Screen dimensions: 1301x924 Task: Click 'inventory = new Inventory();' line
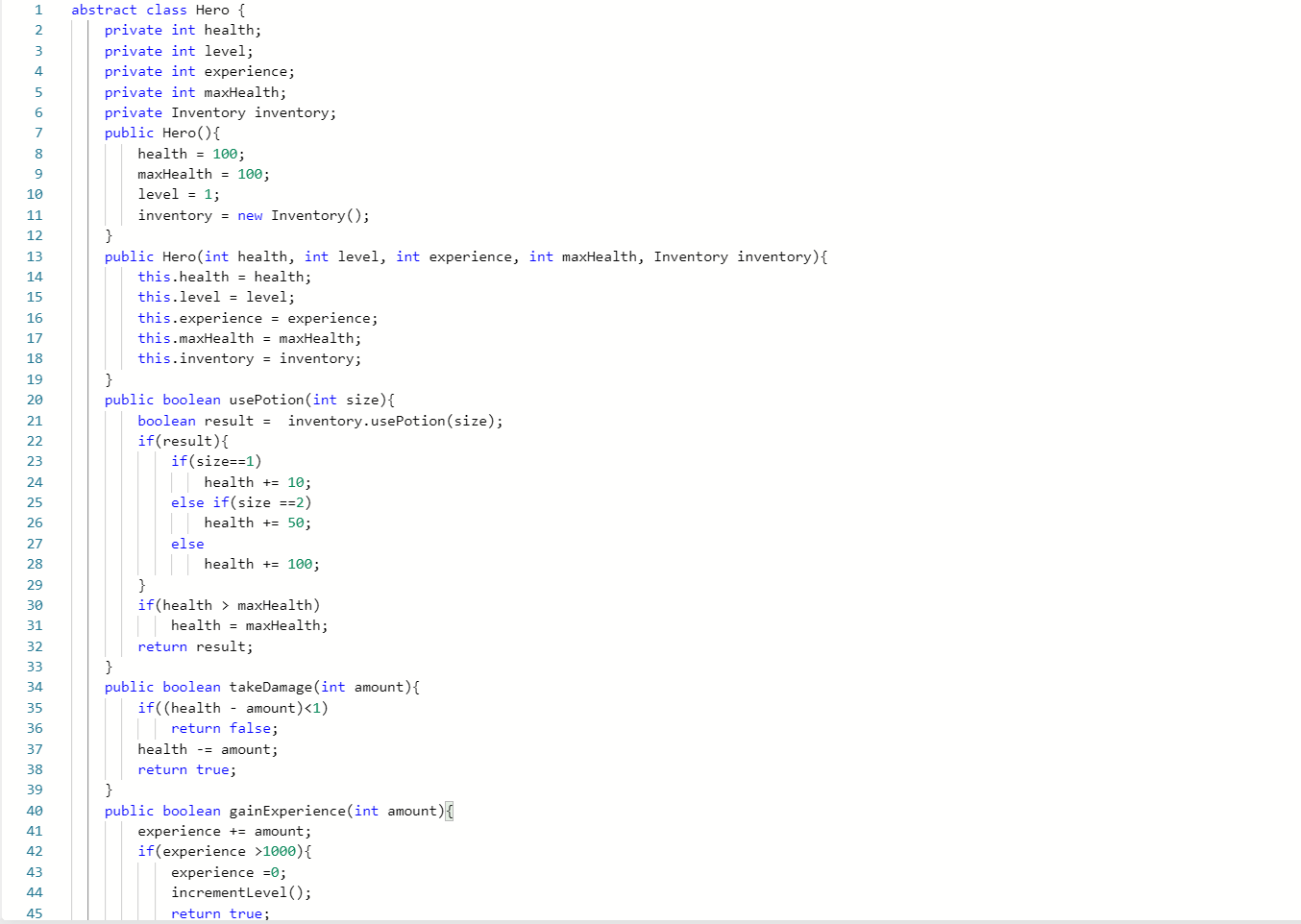pyautogui.click(x=254, y=215)
